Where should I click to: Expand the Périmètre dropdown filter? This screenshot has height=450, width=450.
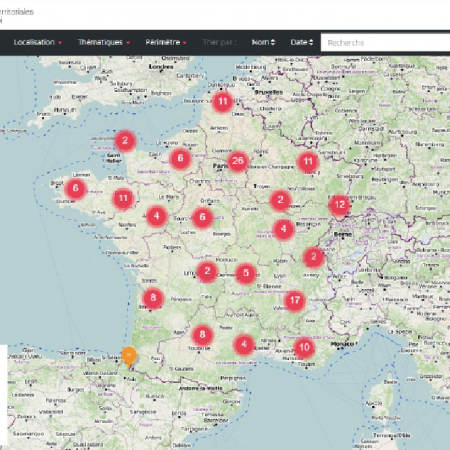pos(166,42)
